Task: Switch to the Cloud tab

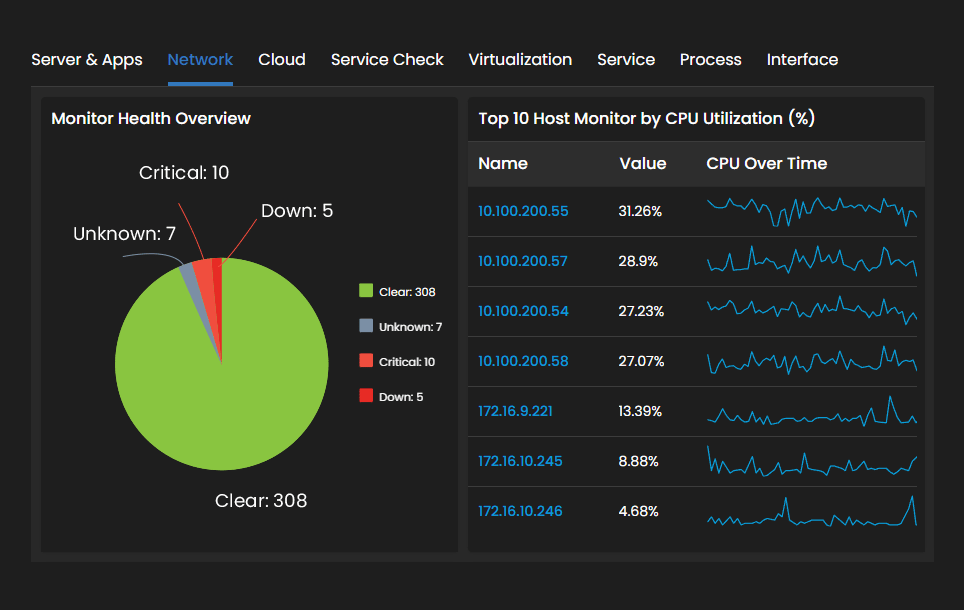Action: tap(282, 60)
